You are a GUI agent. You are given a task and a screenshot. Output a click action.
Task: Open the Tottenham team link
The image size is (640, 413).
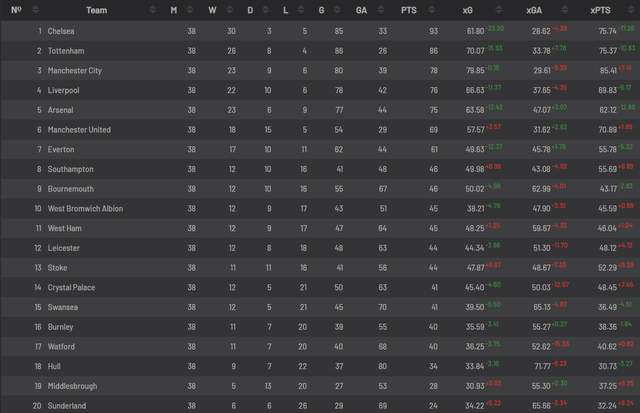tap(67, 51)
